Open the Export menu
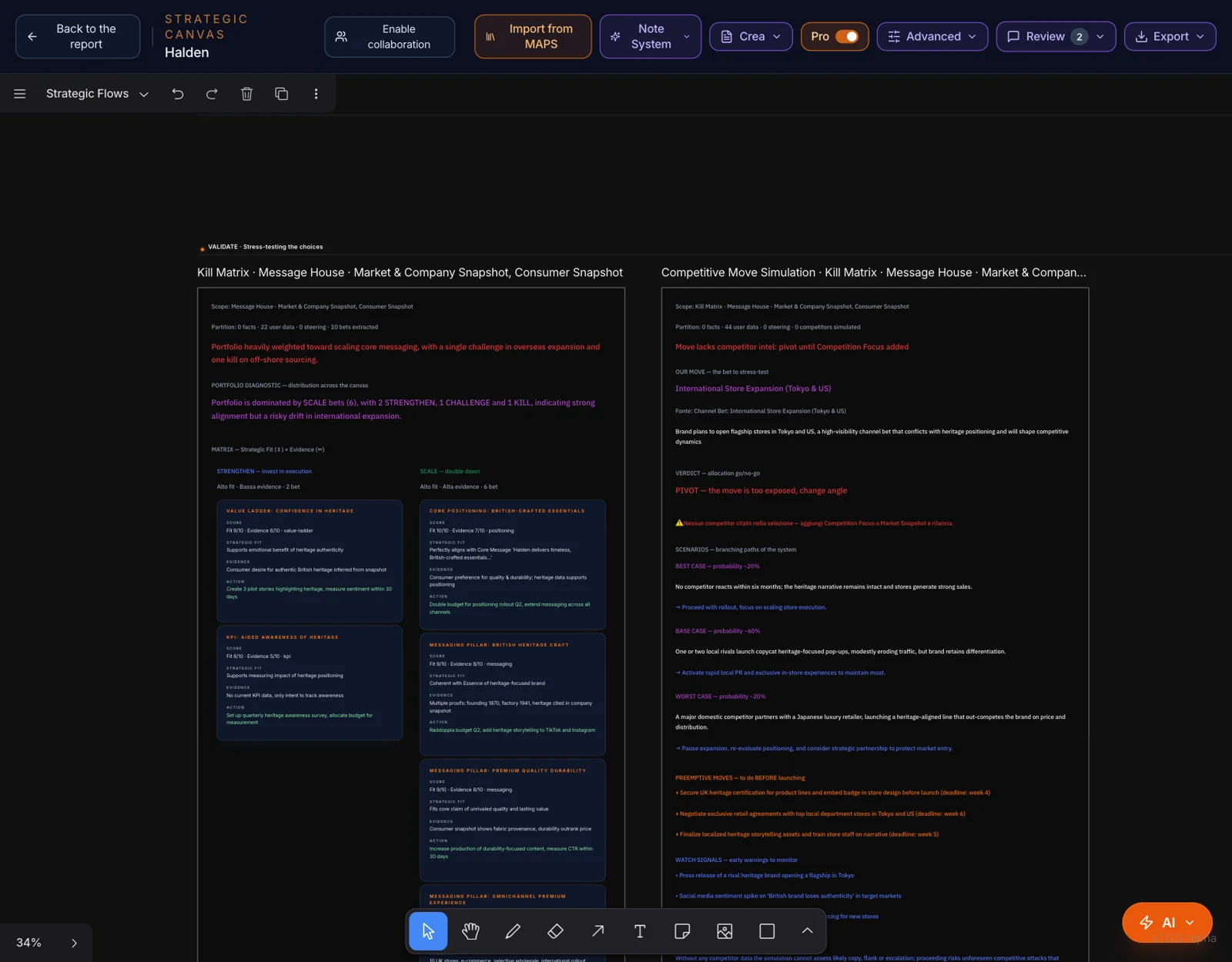Image resolution: width=1232 pixels, height=962 pixels. [1170, 36]
